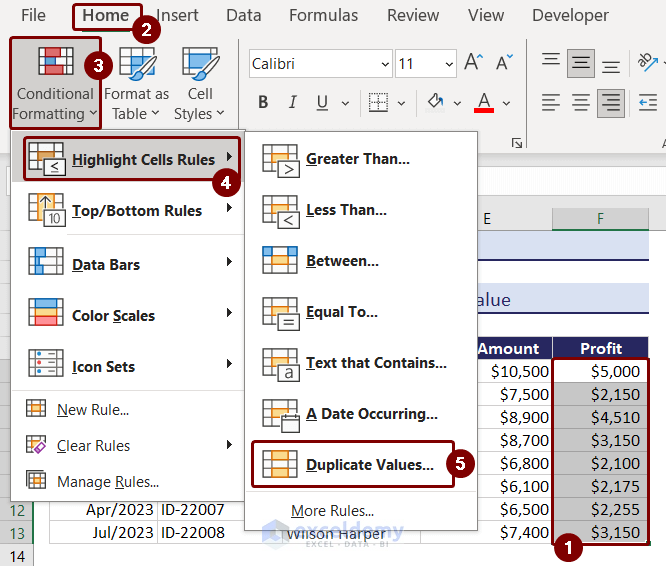Click the Decrease Indent icon
666x566 pixels.
[648, 103]
